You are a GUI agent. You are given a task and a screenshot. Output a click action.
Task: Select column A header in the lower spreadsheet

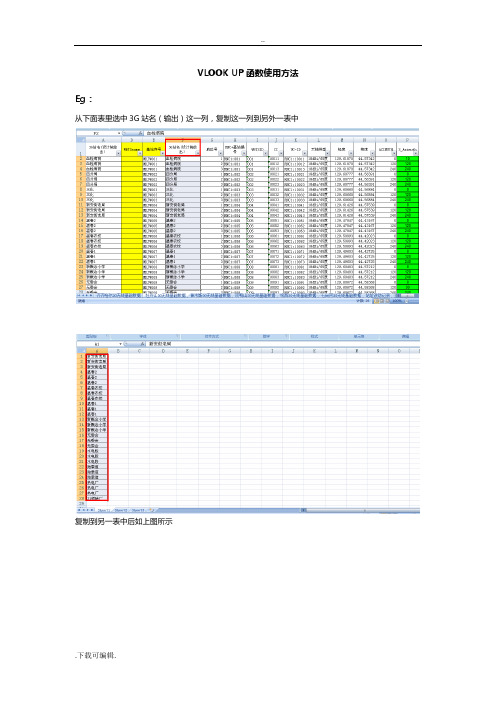(97, 351)
